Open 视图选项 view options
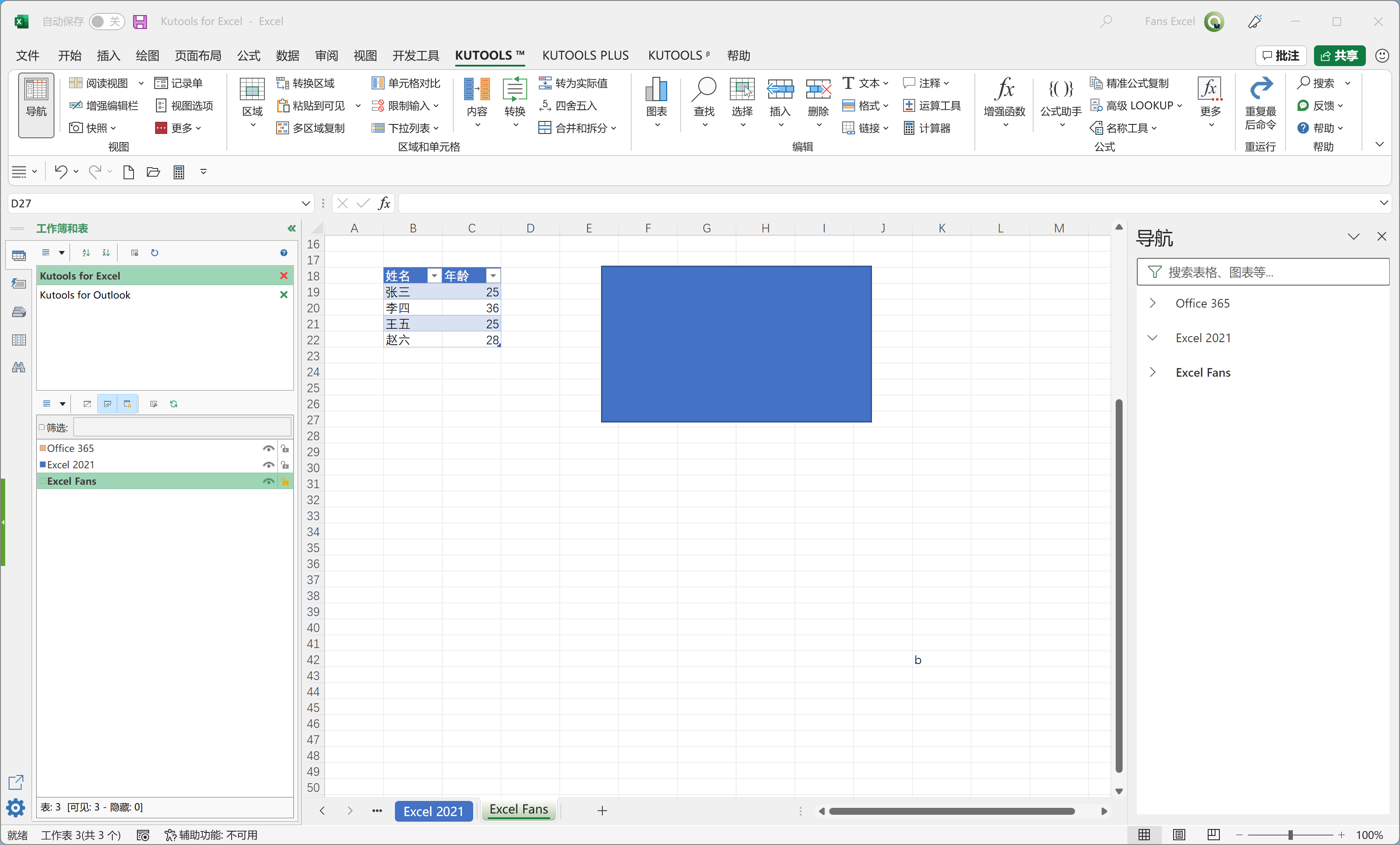 (184, 105)
